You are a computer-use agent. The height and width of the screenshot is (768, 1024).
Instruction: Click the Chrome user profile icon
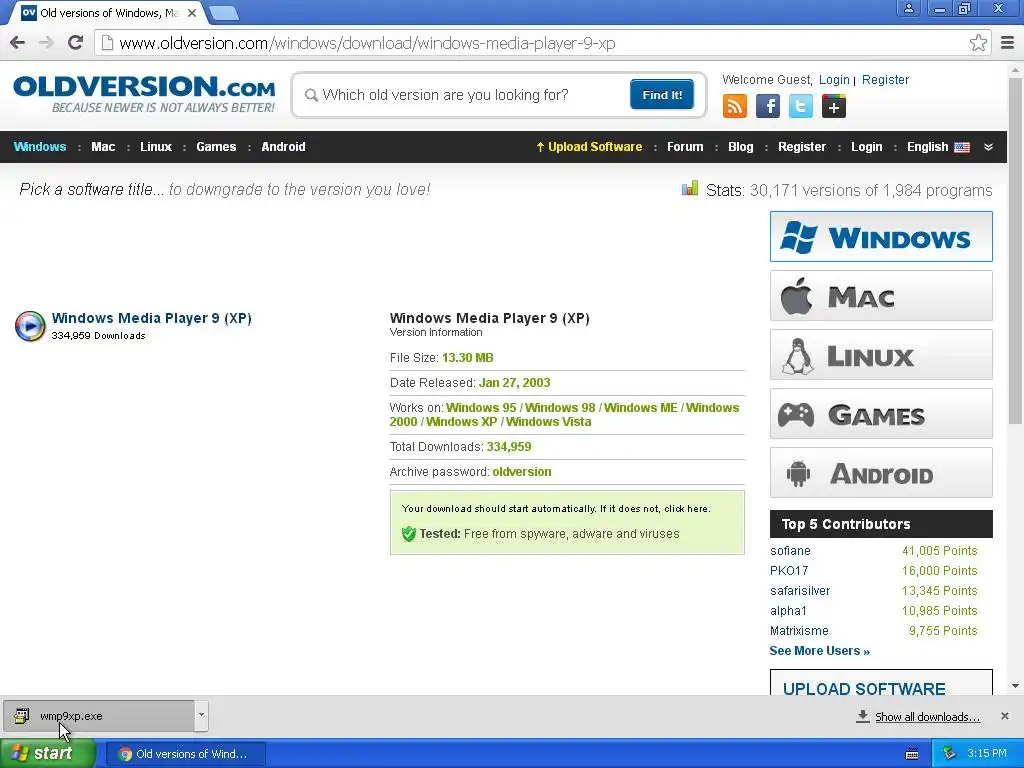pos(908,8)
